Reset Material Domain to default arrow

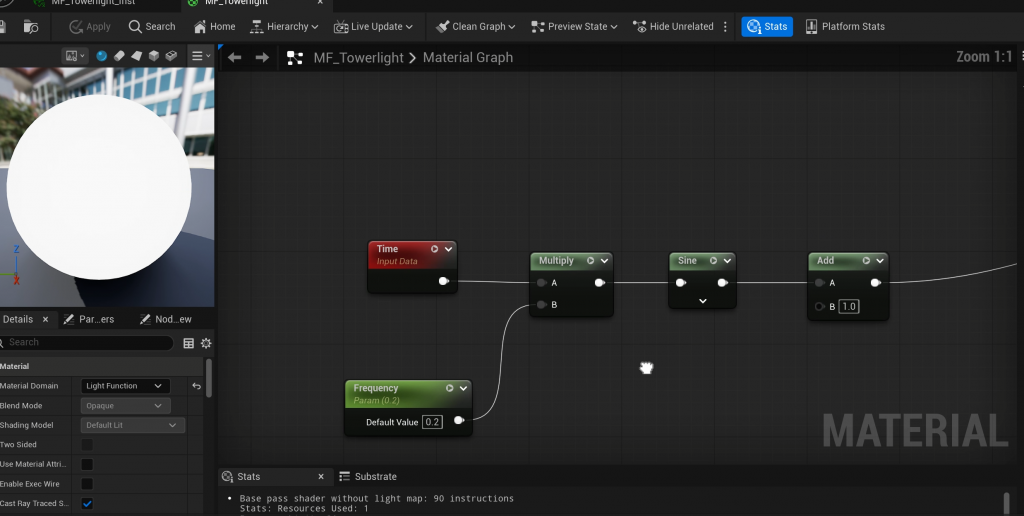(x=197, y=386)
